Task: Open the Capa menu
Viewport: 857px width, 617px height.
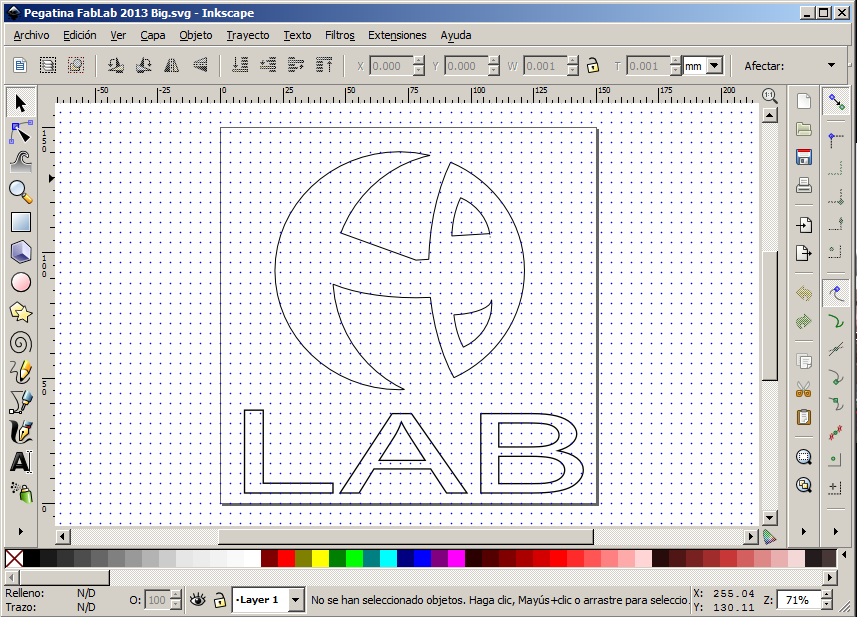Action: (152, 35)
